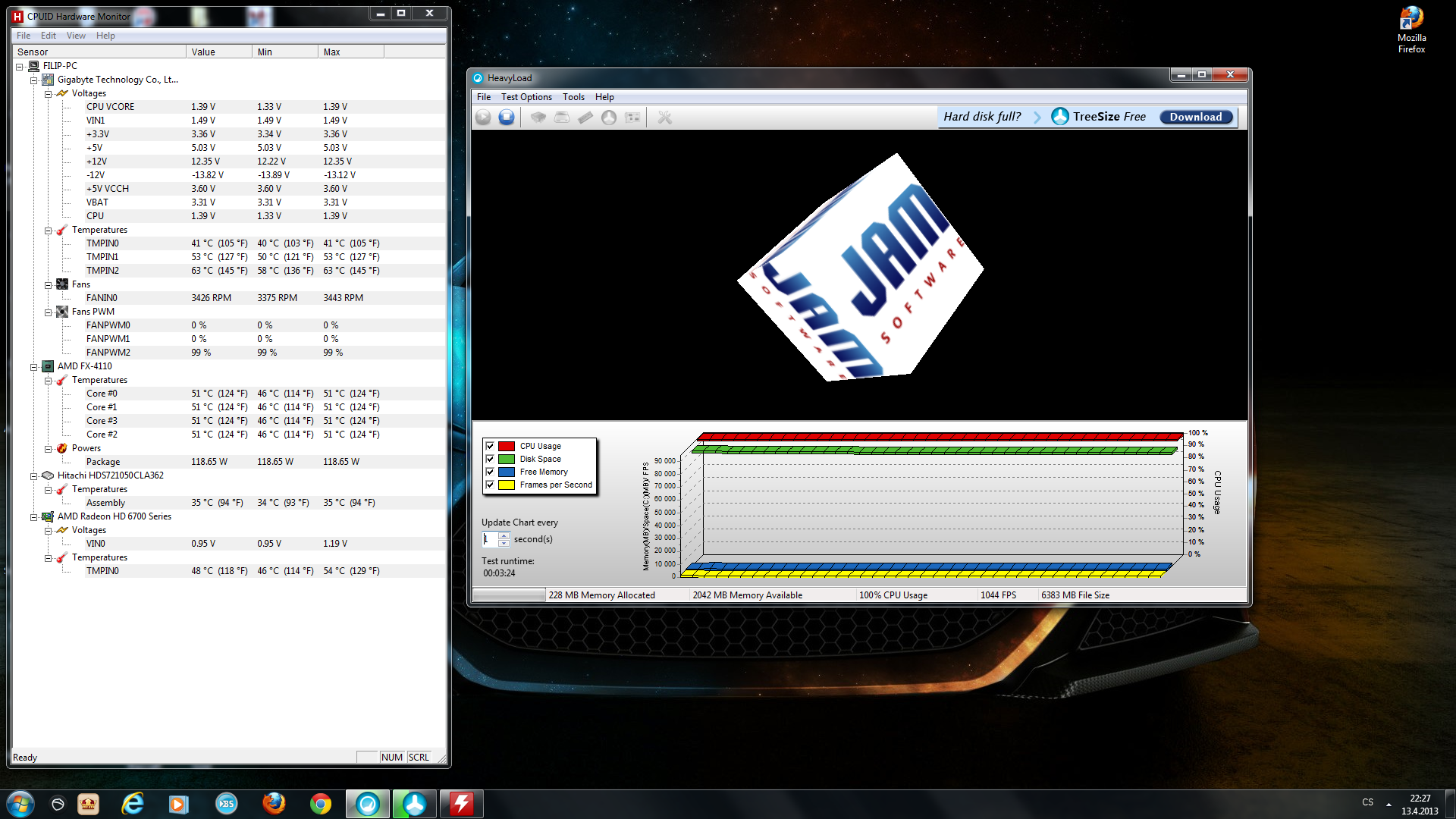
Task: Collapse the Fans PWM group
Action: coord(48,312)
